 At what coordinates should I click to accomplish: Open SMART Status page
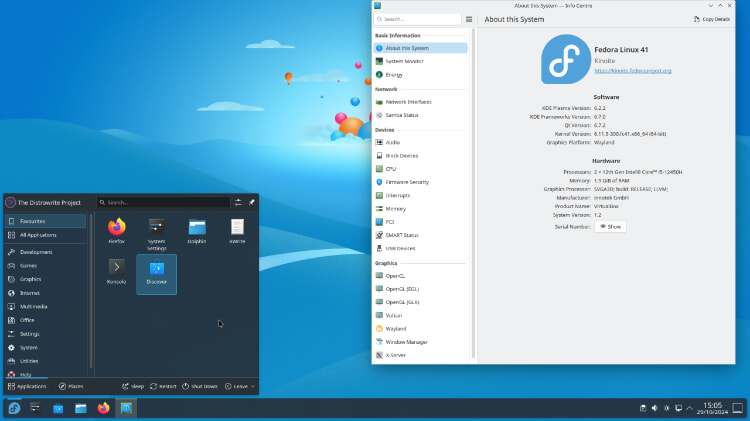click(x=420, y=235)
